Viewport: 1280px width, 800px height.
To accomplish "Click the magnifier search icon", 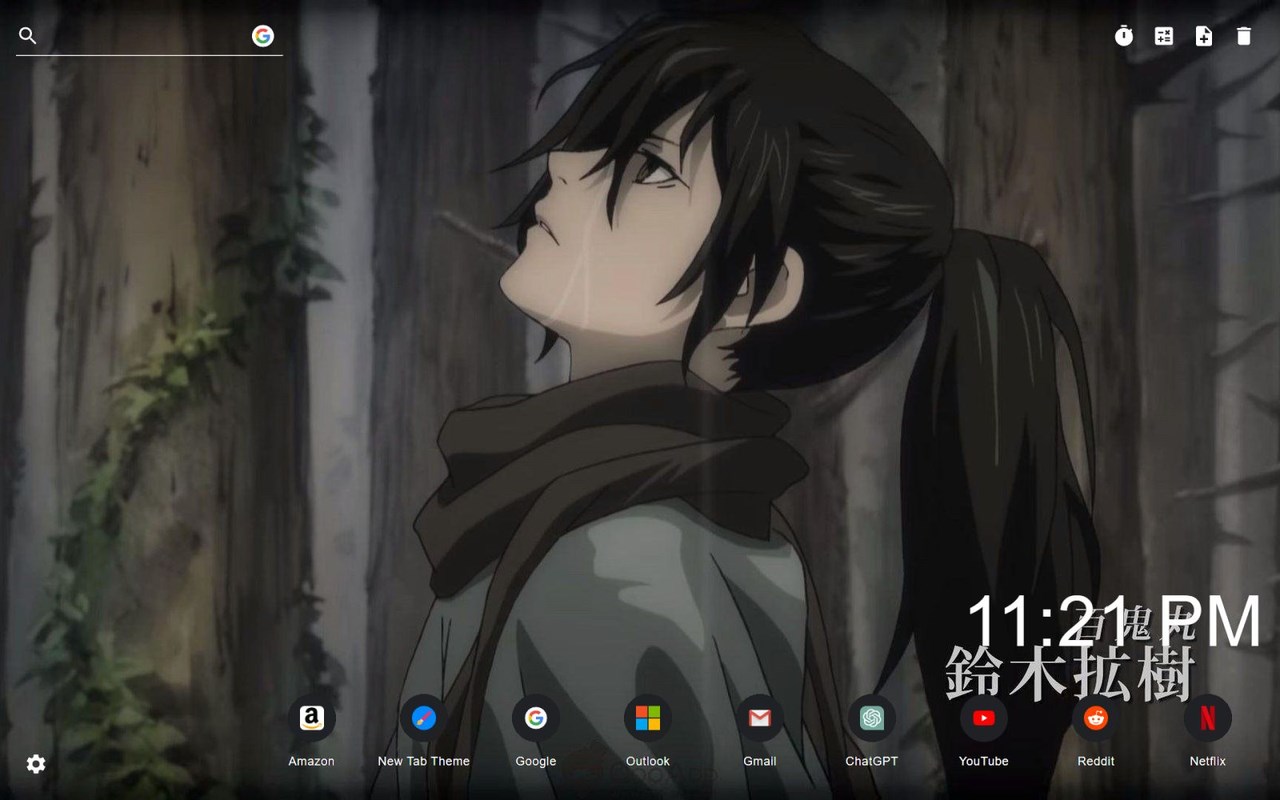I will point(28,36).
